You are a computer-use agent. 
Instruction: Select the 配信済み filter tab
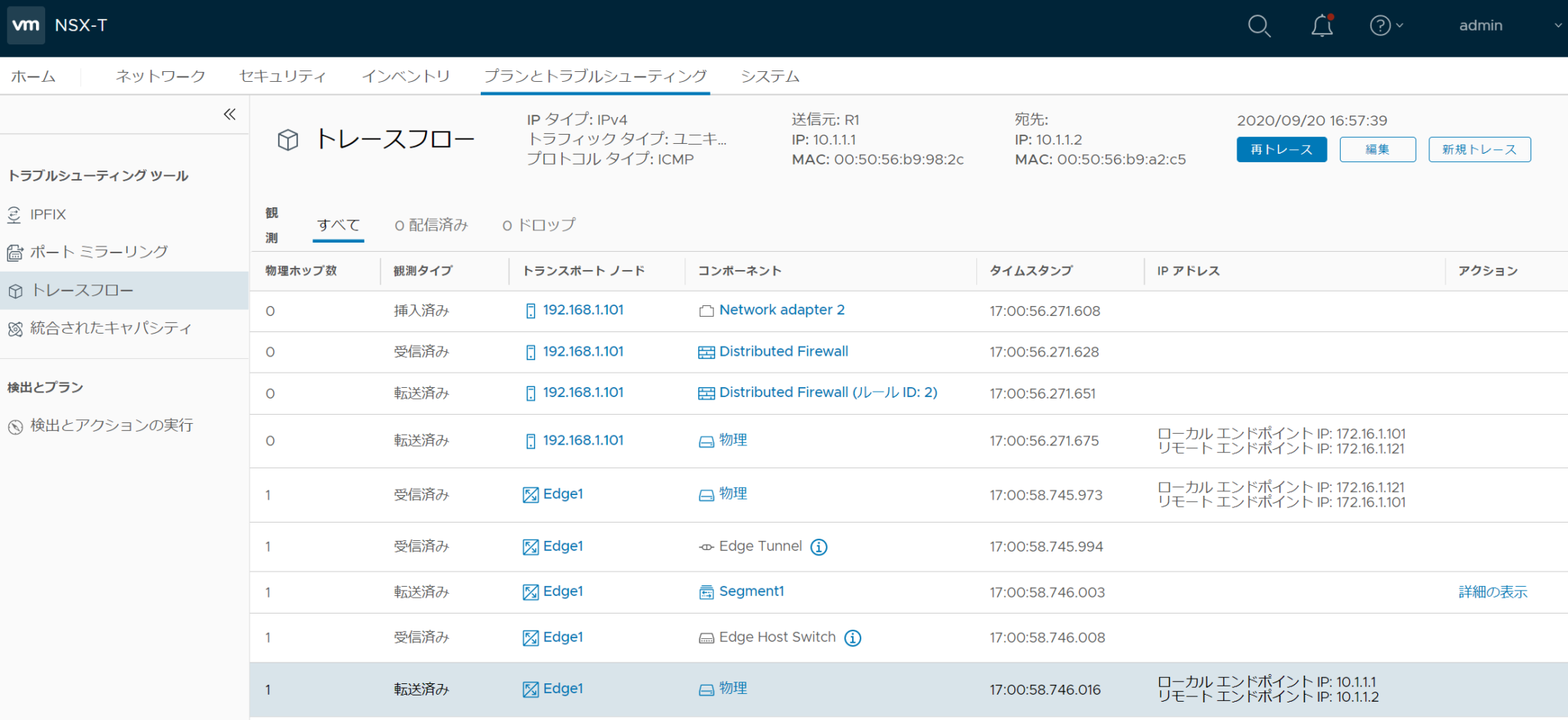click(431, 224)
